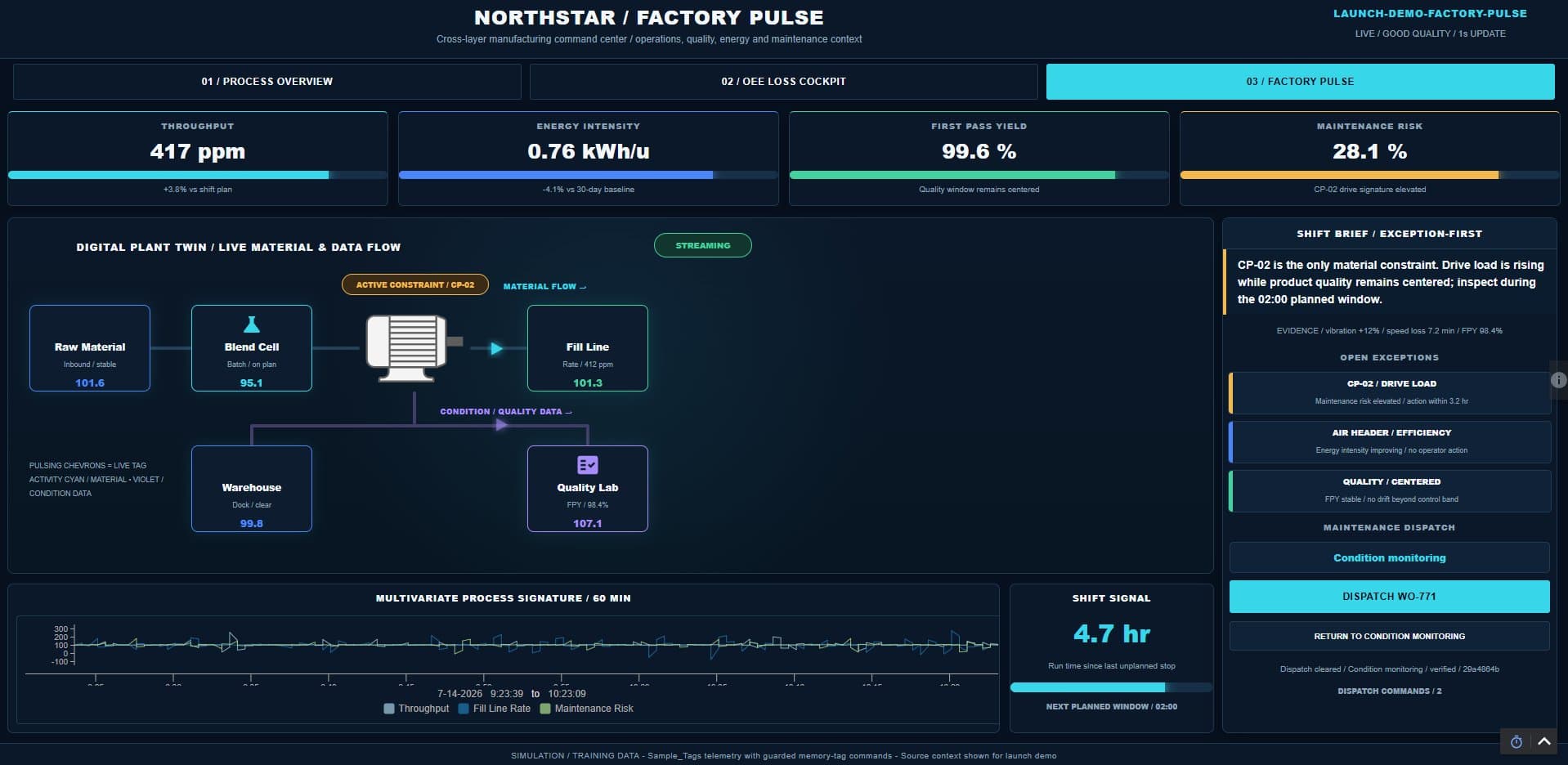Click the DISPATCH WO-771 button

1390,597
